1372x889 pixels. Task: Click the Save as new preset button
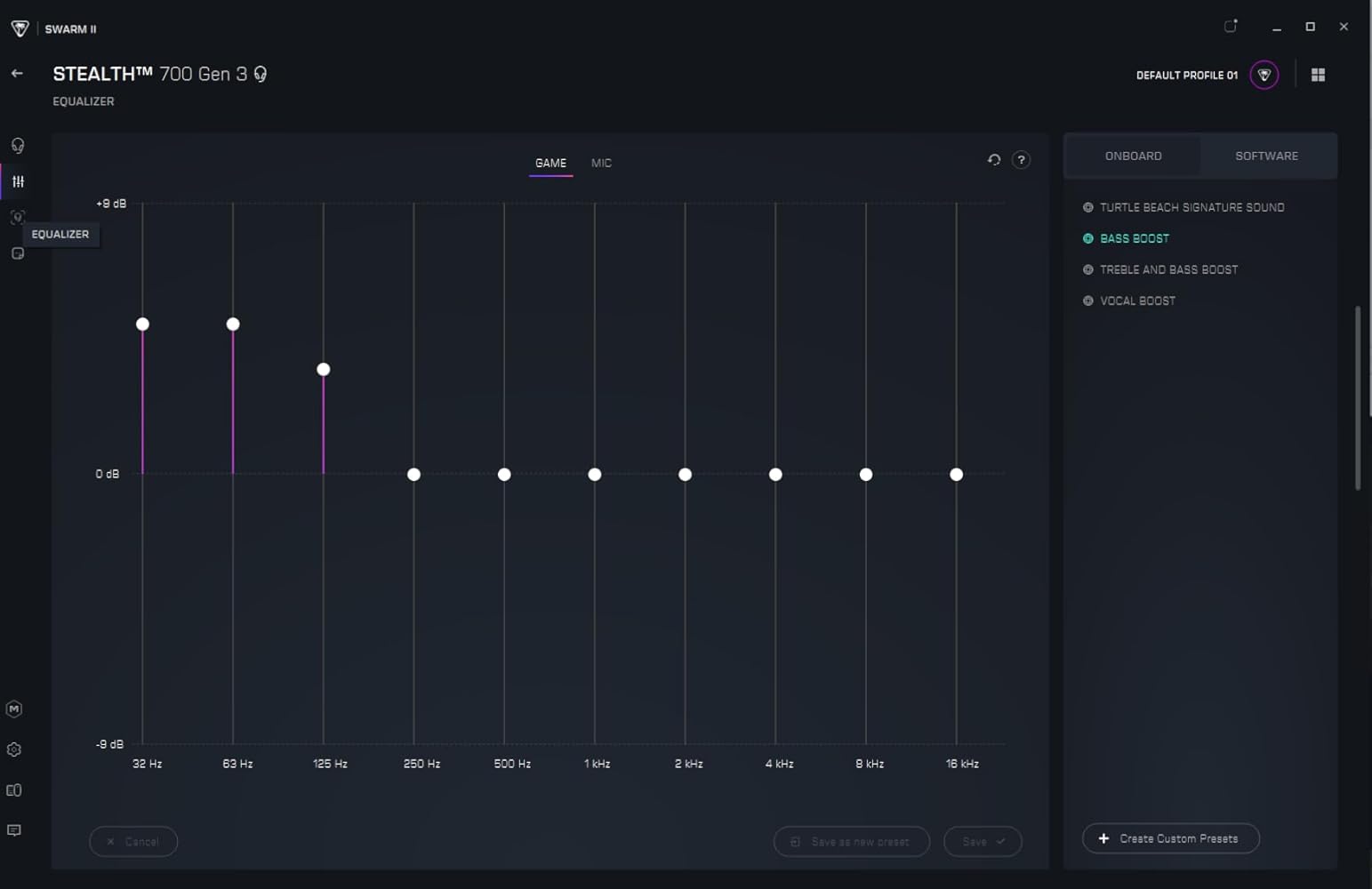click(851, 841)
